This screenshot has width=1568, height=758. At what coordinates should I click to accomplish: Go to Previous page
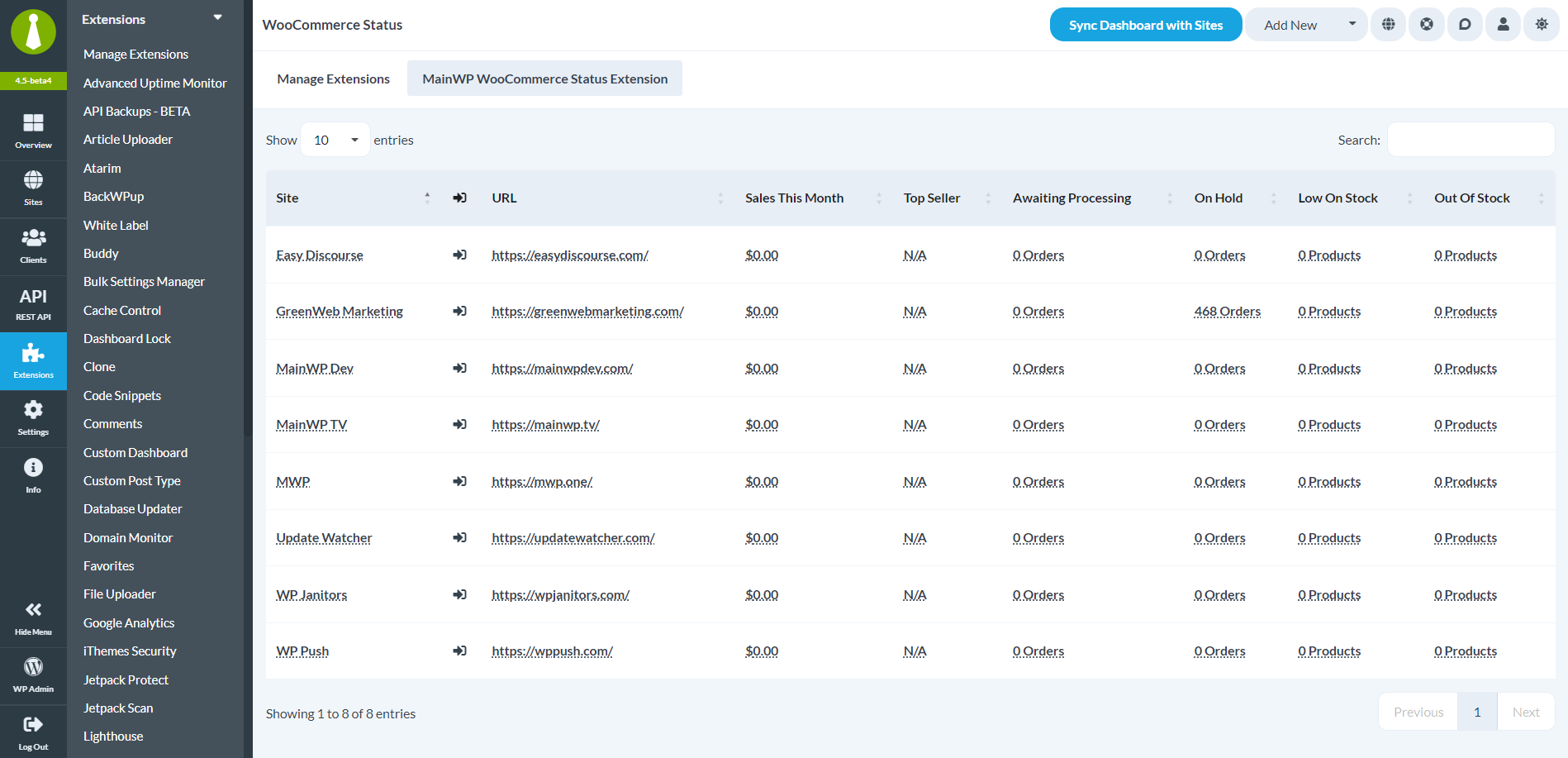pyautogui.click(x=1418, y=712)
